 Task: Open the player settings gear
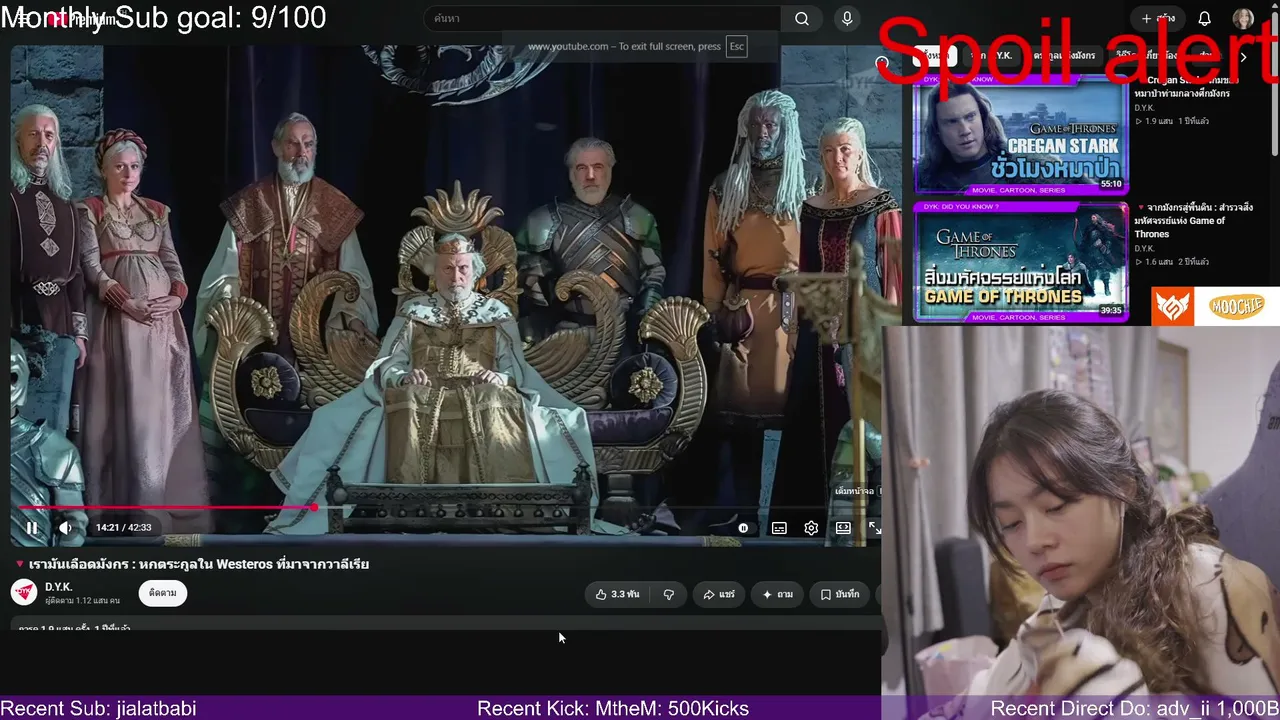point(811,528)
